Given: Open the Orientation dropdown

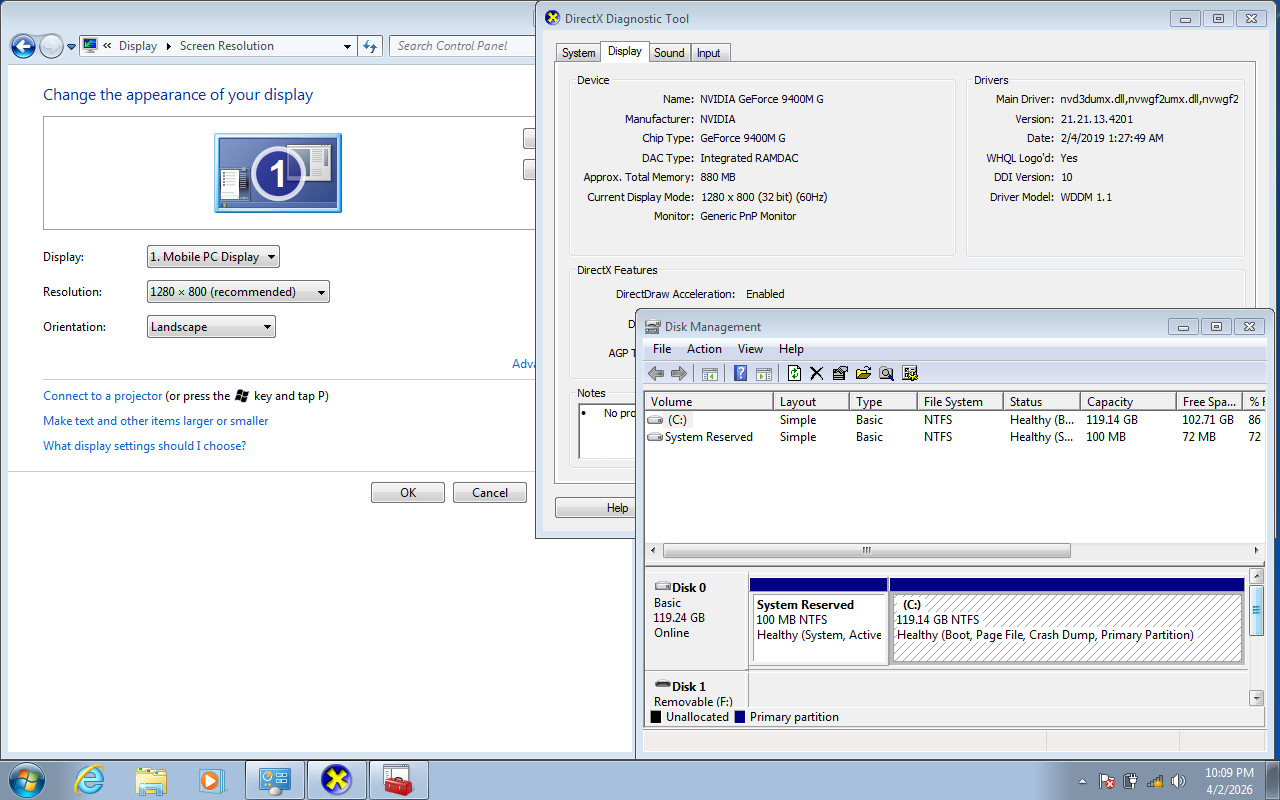Looking at the screenshot, I should pos(211,327).
